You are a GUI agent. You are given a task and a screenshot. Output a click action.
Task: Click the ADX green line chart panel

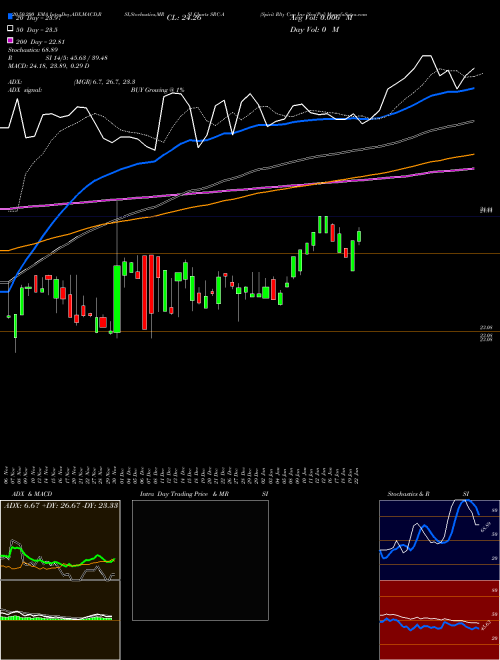pos(60,540)
